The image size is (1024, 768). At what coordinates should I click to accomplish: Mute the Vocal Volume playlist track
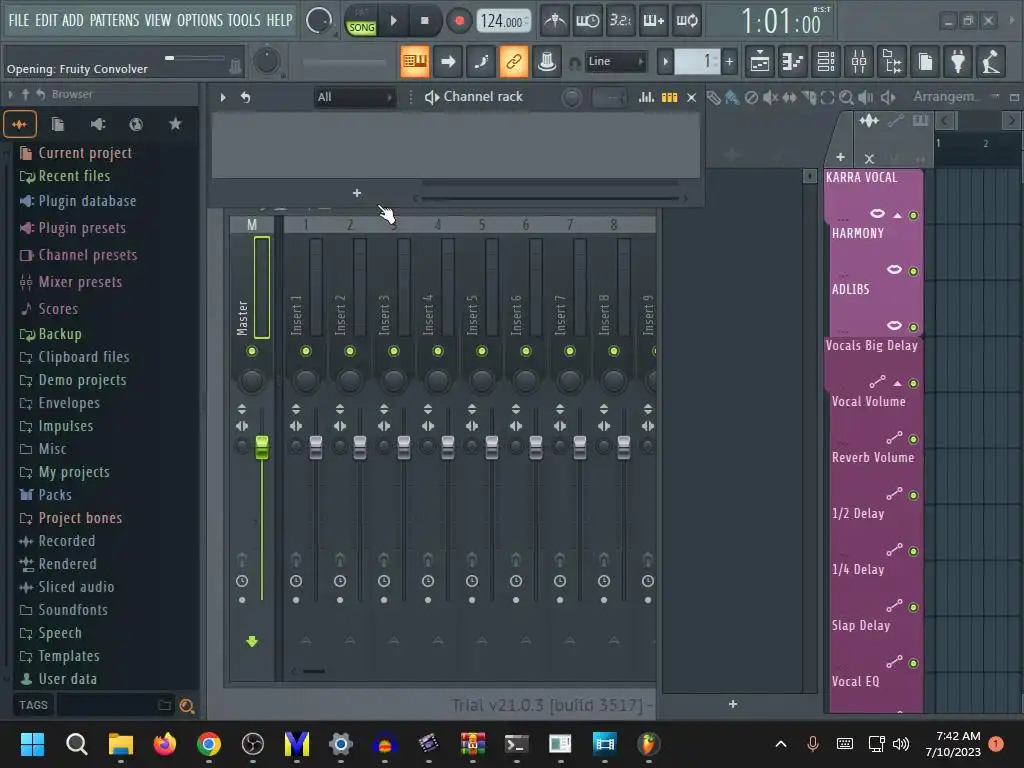913,440
